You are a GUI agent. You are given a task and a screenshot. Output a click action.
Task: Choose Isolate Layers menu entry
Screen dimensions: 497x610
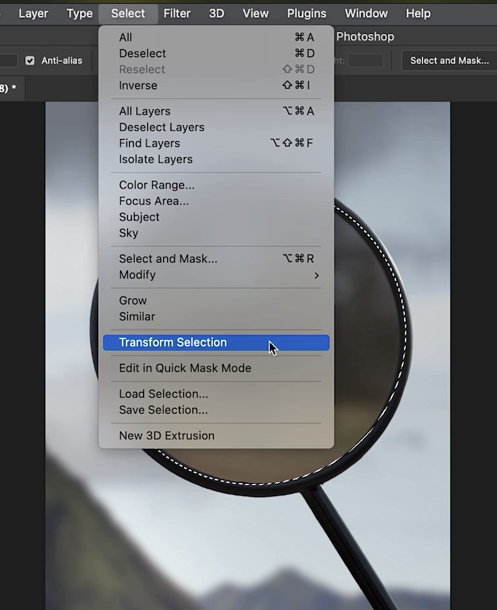(216, 159)
